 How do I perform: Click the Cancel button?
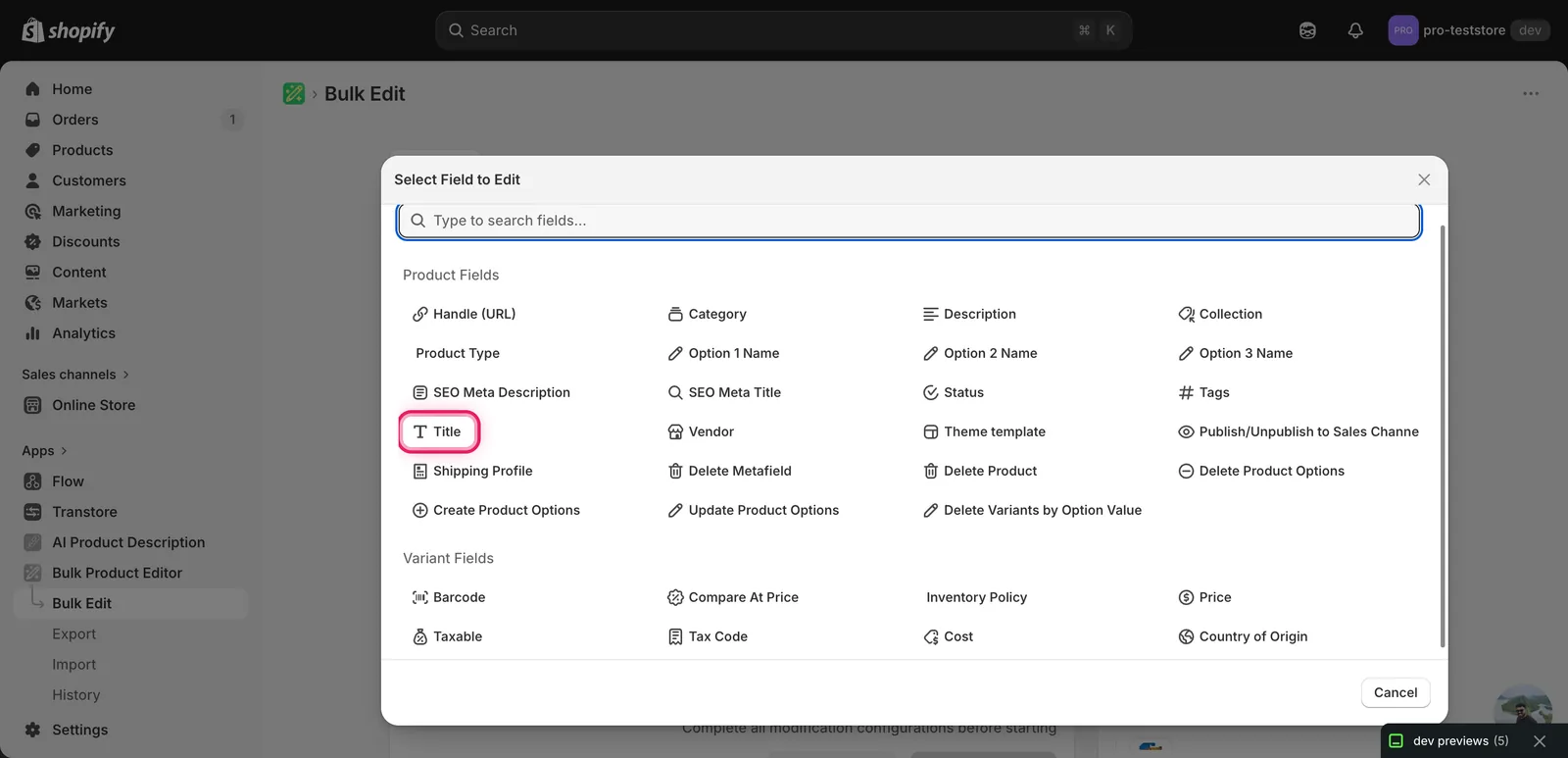coord(1396,692)
